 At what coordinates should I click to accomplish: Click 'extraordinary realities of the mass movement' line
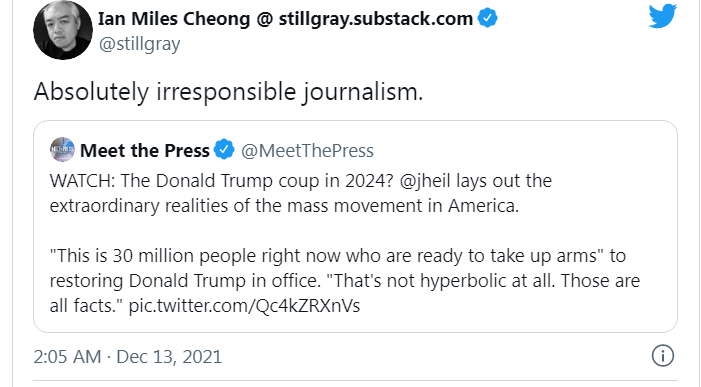[284, 206]
